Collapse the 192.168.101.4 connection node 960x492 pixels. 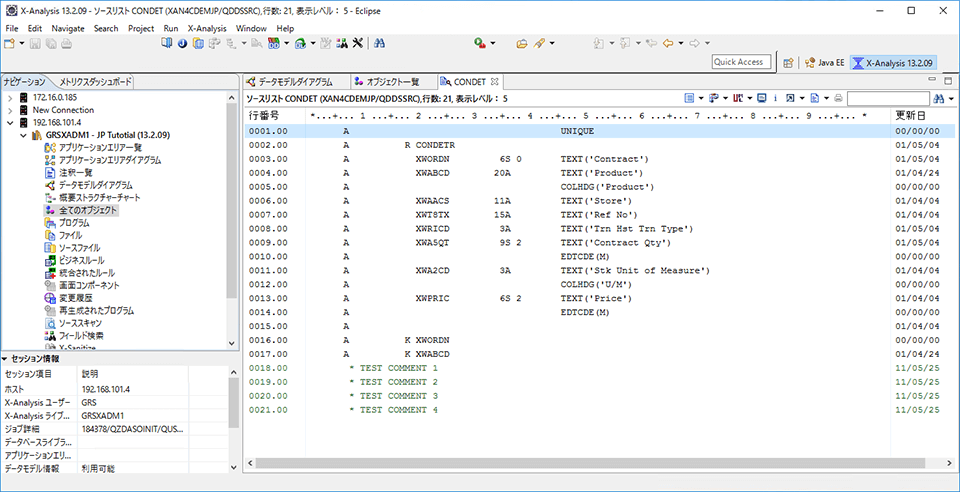click(10, 122)
